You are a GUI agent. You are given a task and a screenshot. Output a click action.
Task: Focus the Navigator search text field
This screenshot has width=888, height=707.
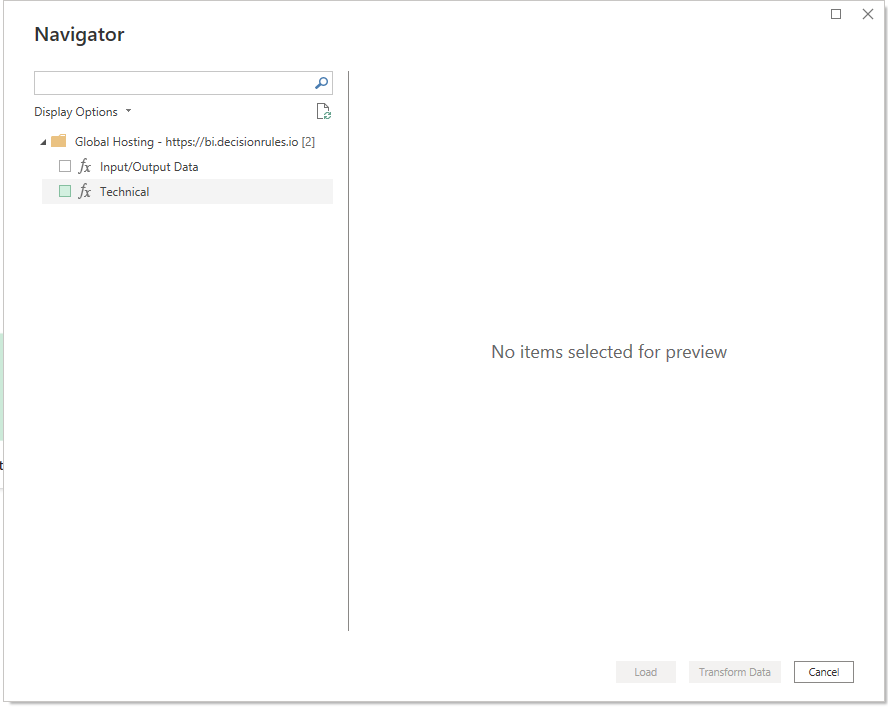pos(173,83)
